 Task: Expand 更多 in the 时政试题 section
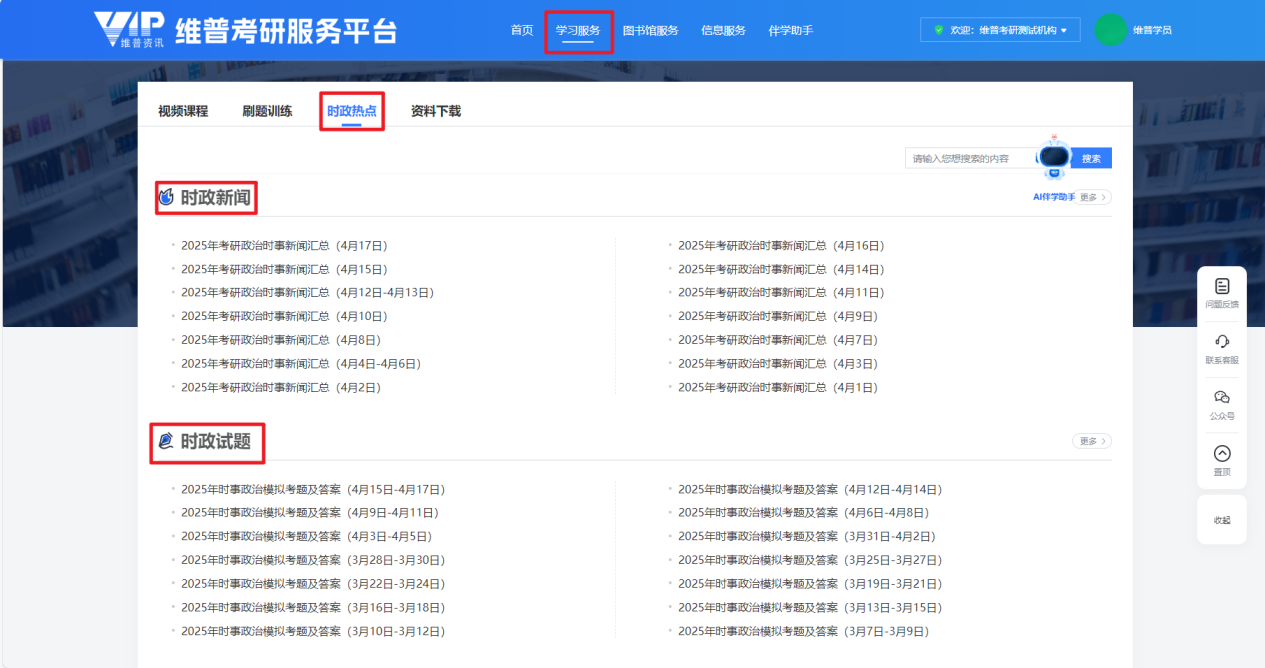1091,441
